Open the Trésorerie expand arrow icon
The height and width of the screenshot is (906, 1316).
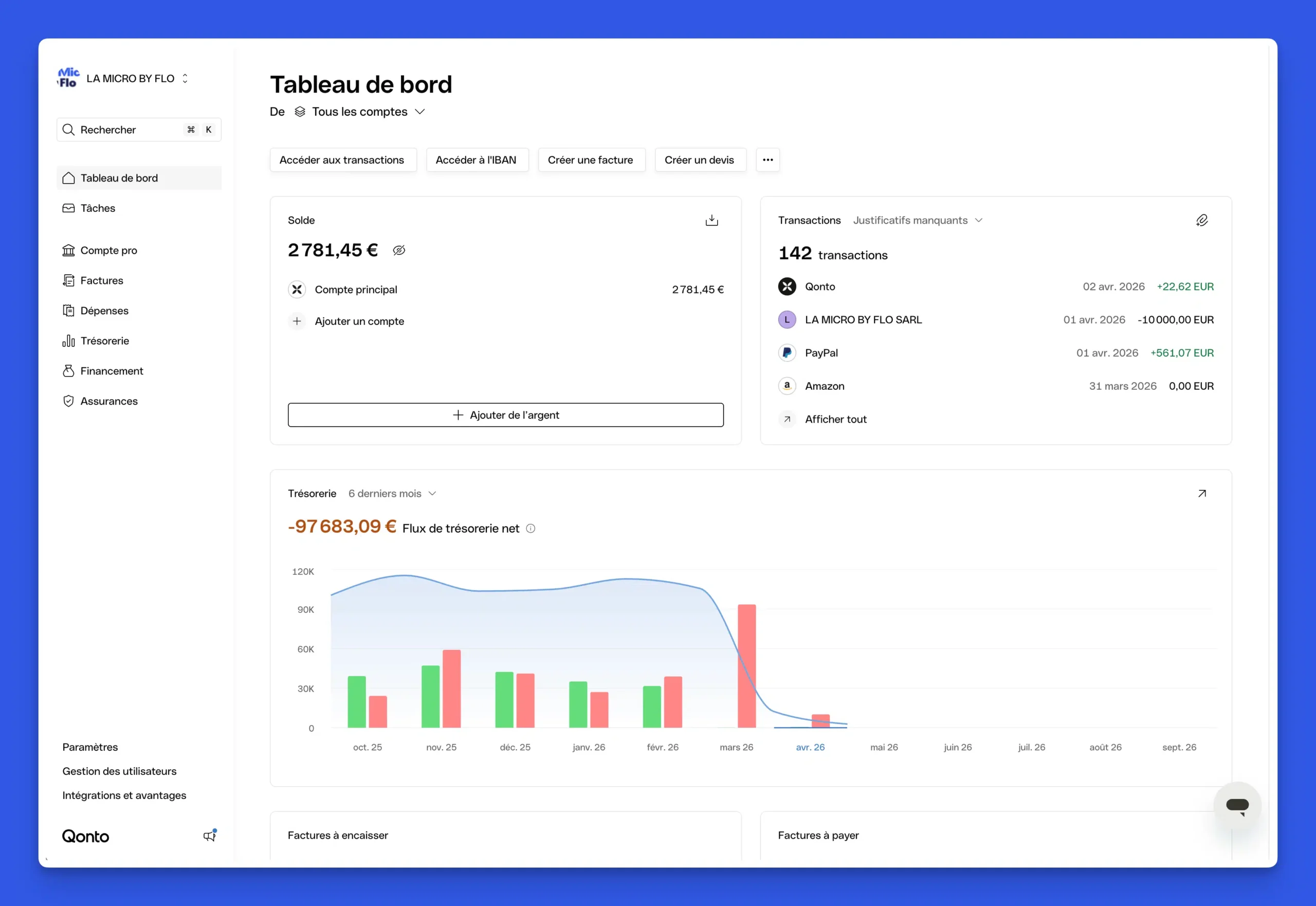[x=1201, y=493]
